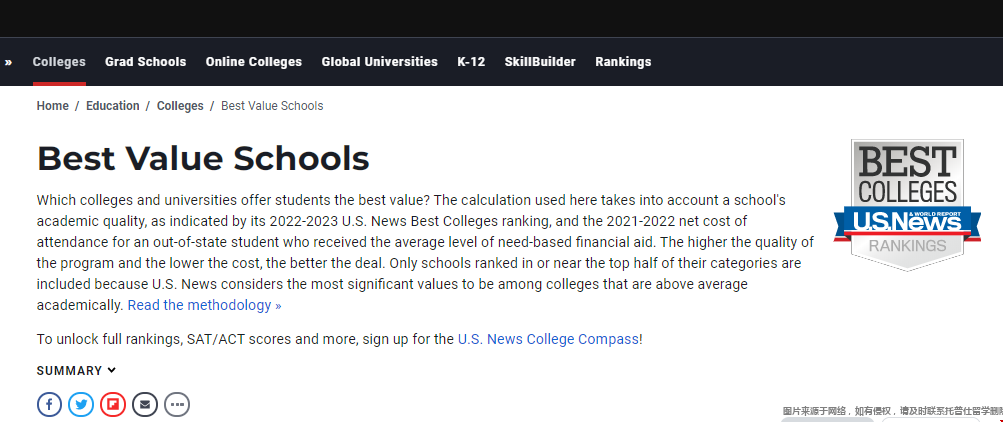The image size is (1003, 422).
Task: Select Rankings in the navigation bar
Action: tap(623, 62)
